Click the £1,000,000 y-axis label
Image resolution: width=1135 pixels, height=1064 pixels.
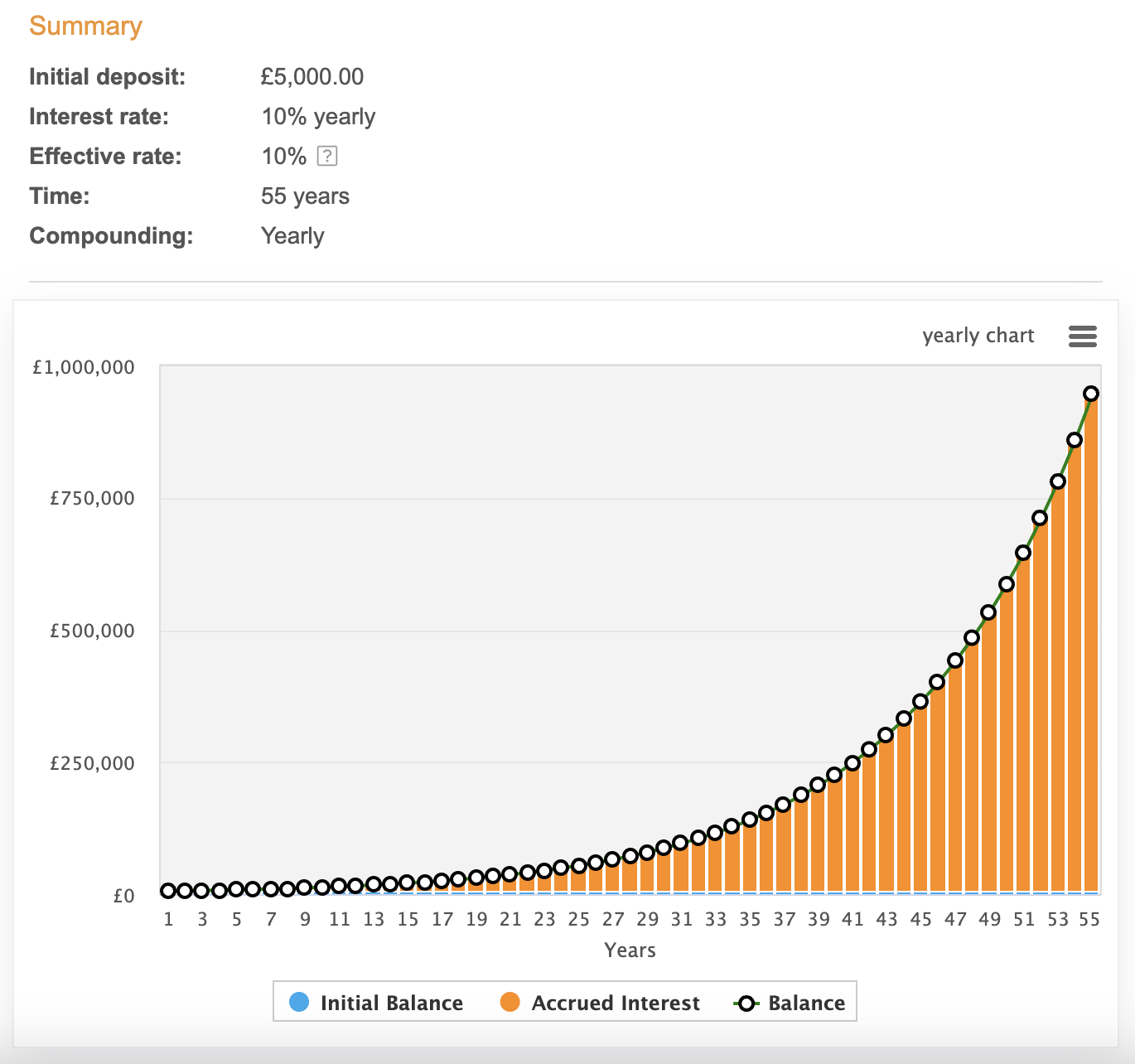click(84, 367)
